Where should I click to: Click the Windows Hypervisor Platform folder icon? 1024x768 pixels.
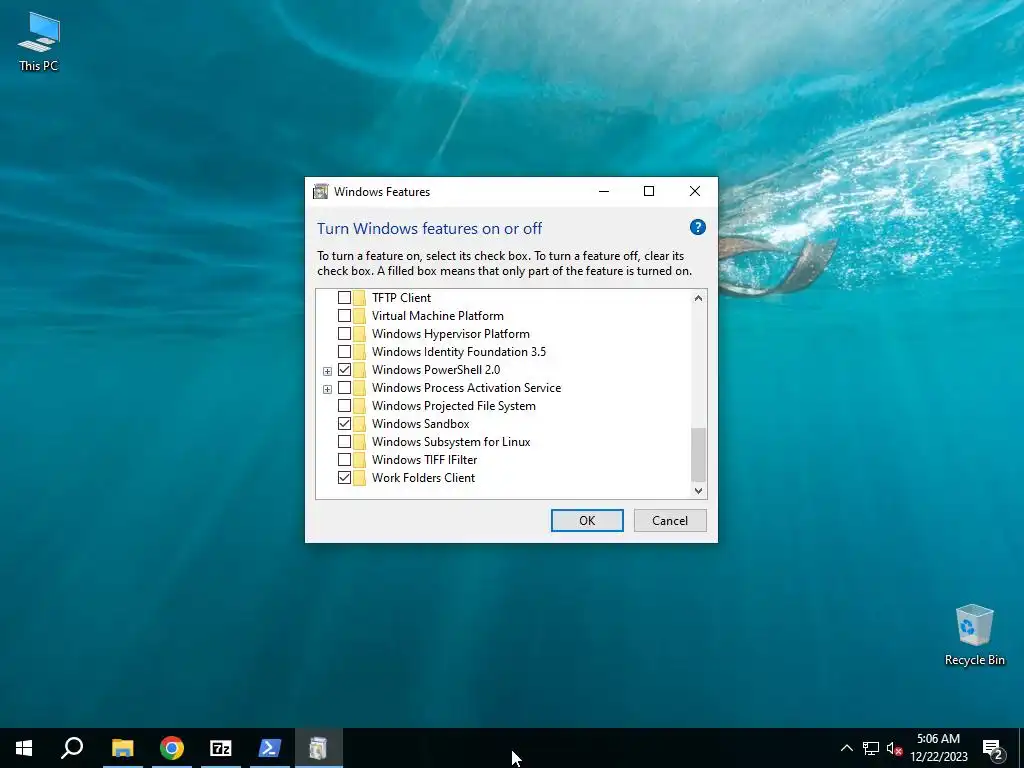coord(359,334)
